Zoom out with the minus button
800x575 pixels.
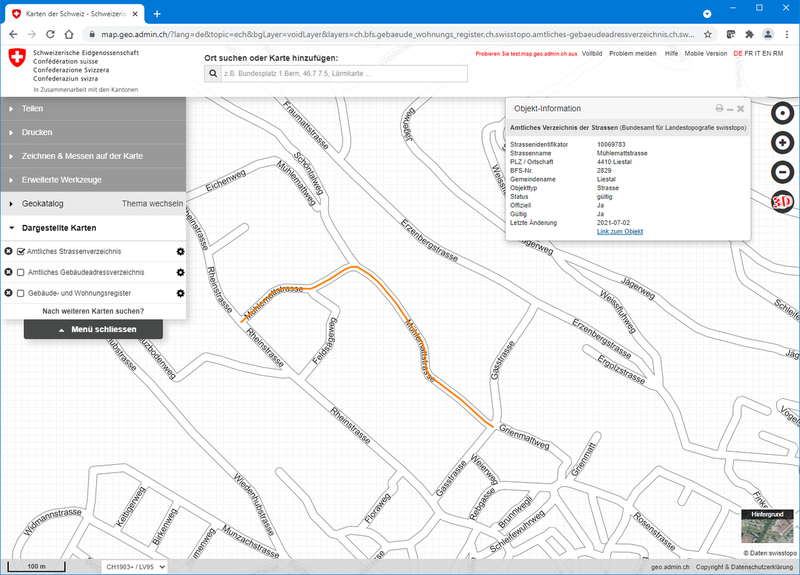point(782,172)
